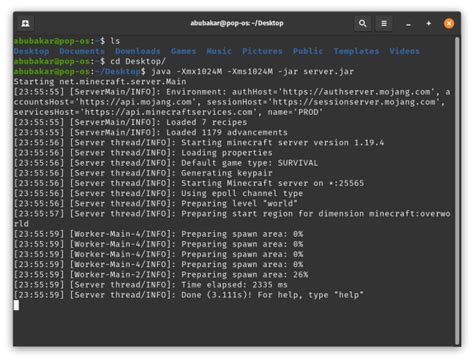
Task: Click the Videos directory name
Action: (405, 51)
